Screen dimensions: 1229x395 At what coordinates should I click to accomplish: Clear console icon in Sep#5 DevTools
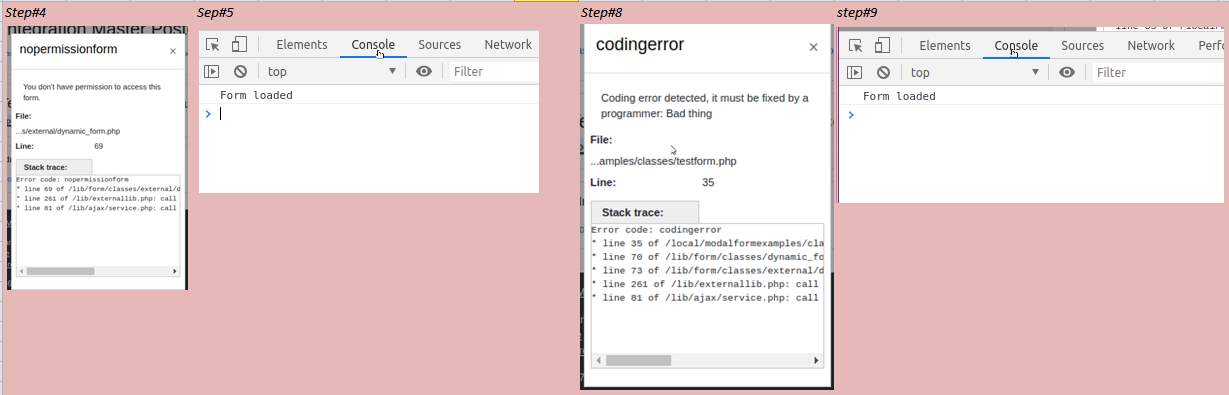(240, 71)
